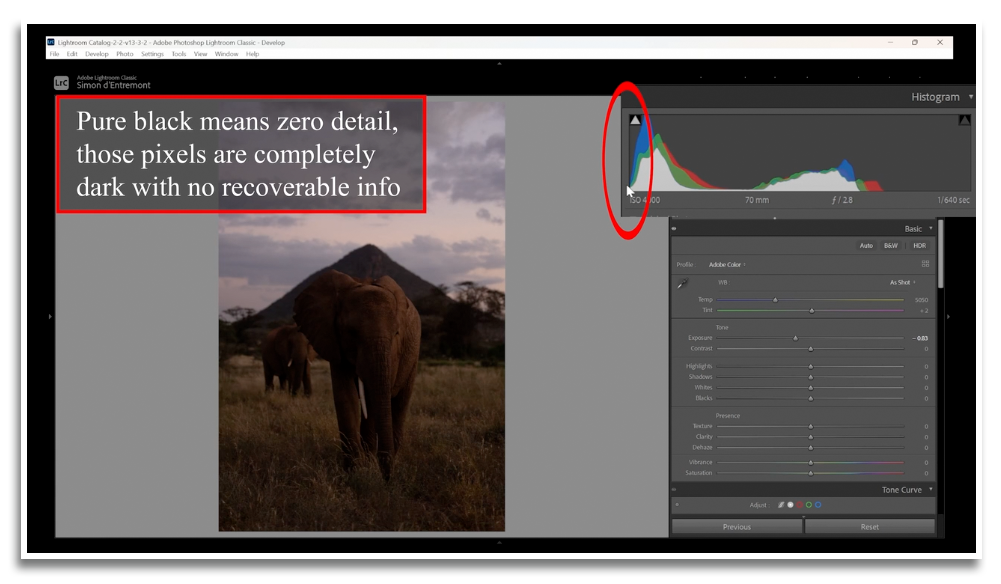
Task: Show the filmstrip via bottom arrow
Action: [499, 543]
